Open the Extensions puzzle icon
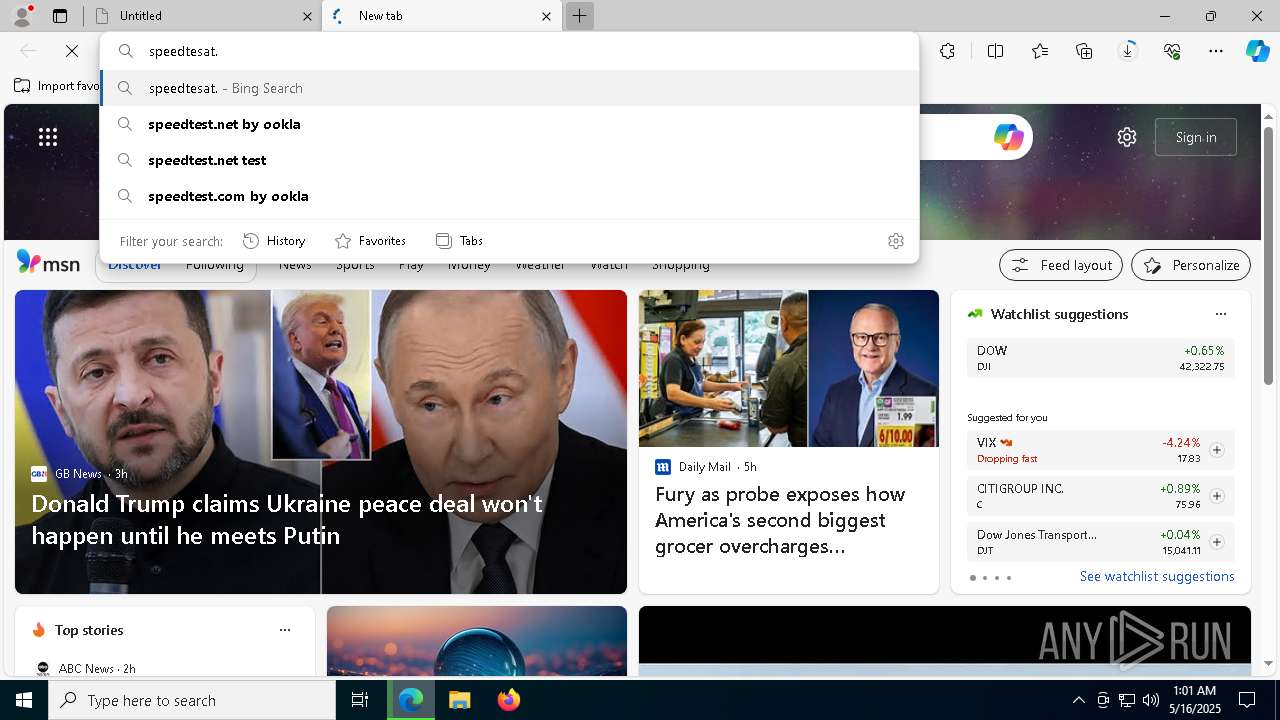 pos(948,51)
